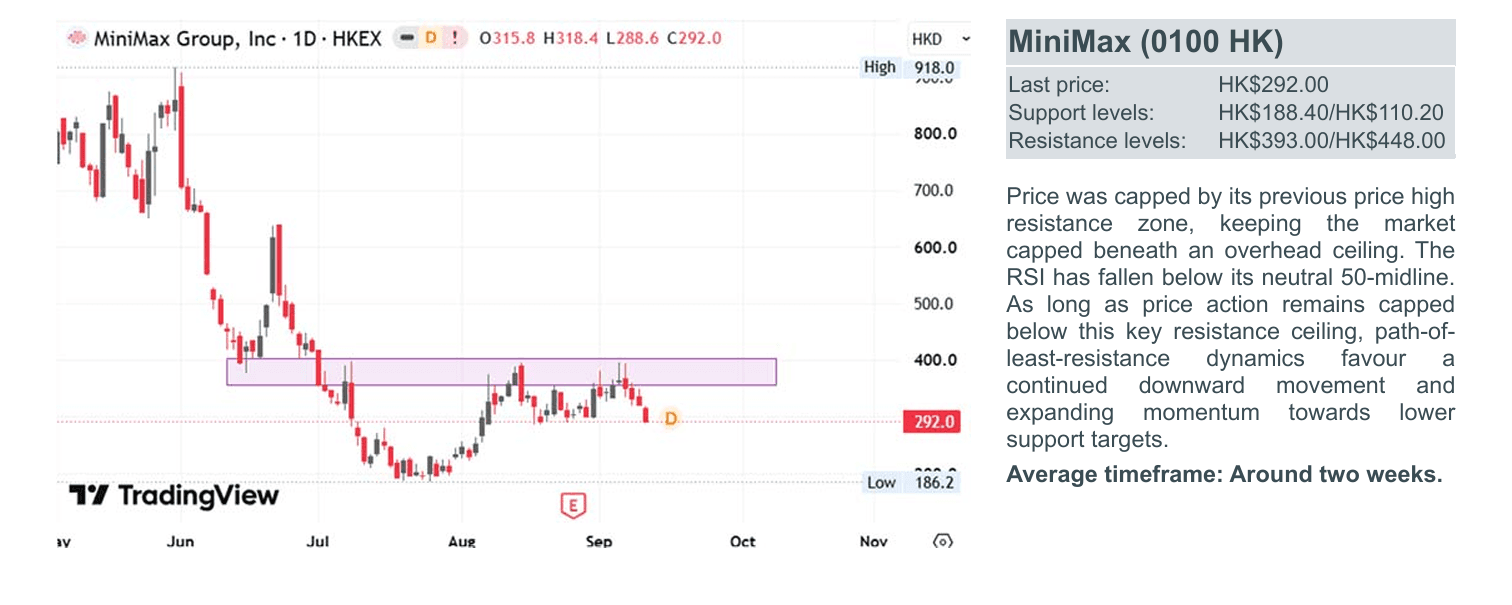Click the Low 186.2 price label
Viewport: 1512px width, 605px height.
(x=910, y=483)
